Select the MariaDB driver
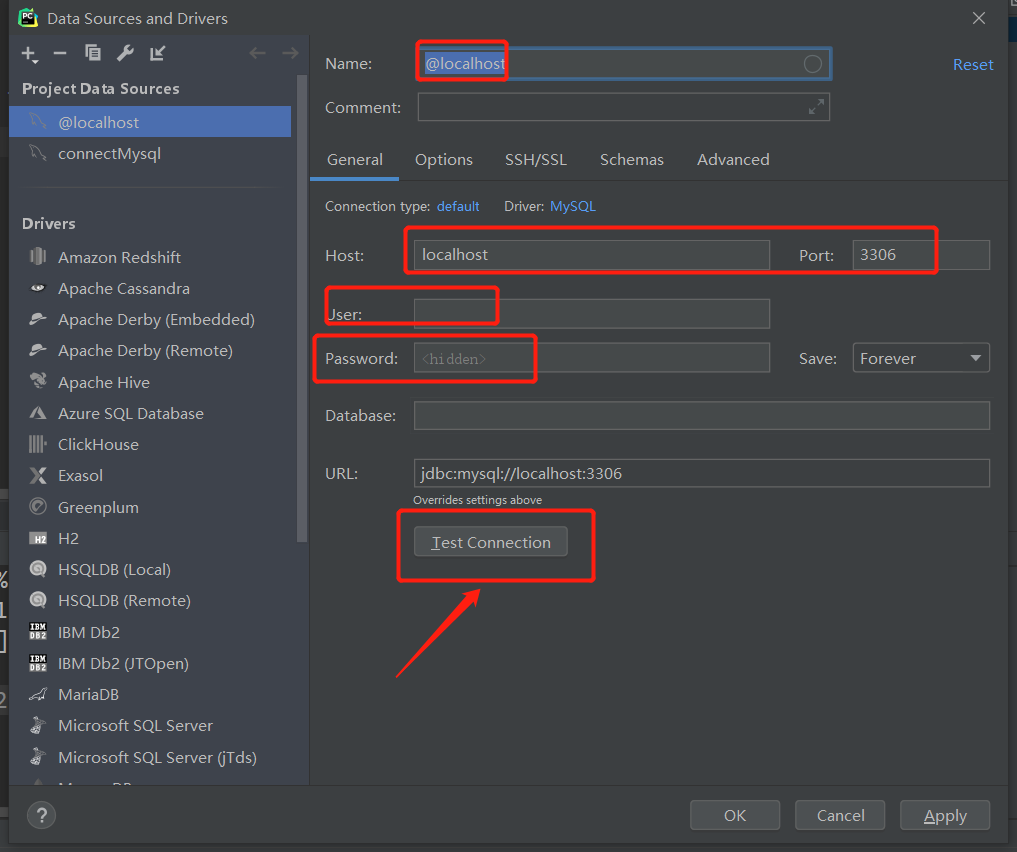This screenshot has height=852, width=1017. (150, 695)
